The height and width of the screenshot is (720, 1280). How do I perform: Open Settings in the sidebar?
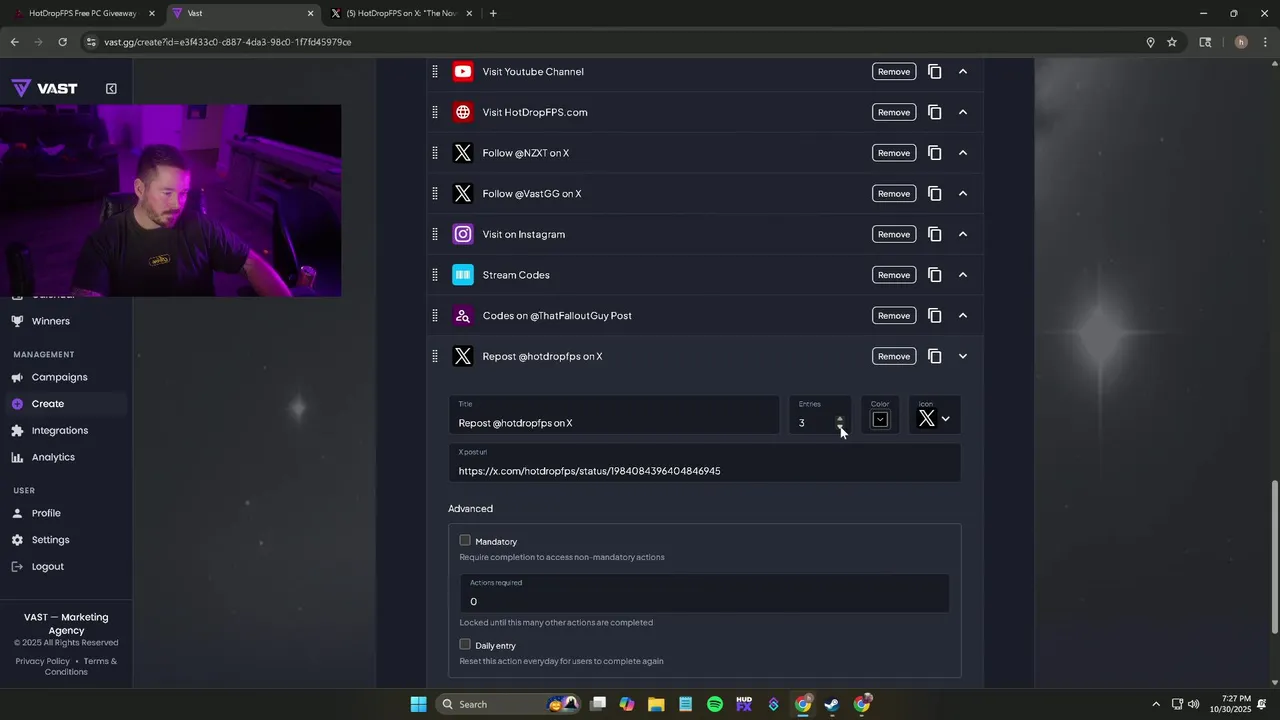pyautogui.click(x=50, y=540)
